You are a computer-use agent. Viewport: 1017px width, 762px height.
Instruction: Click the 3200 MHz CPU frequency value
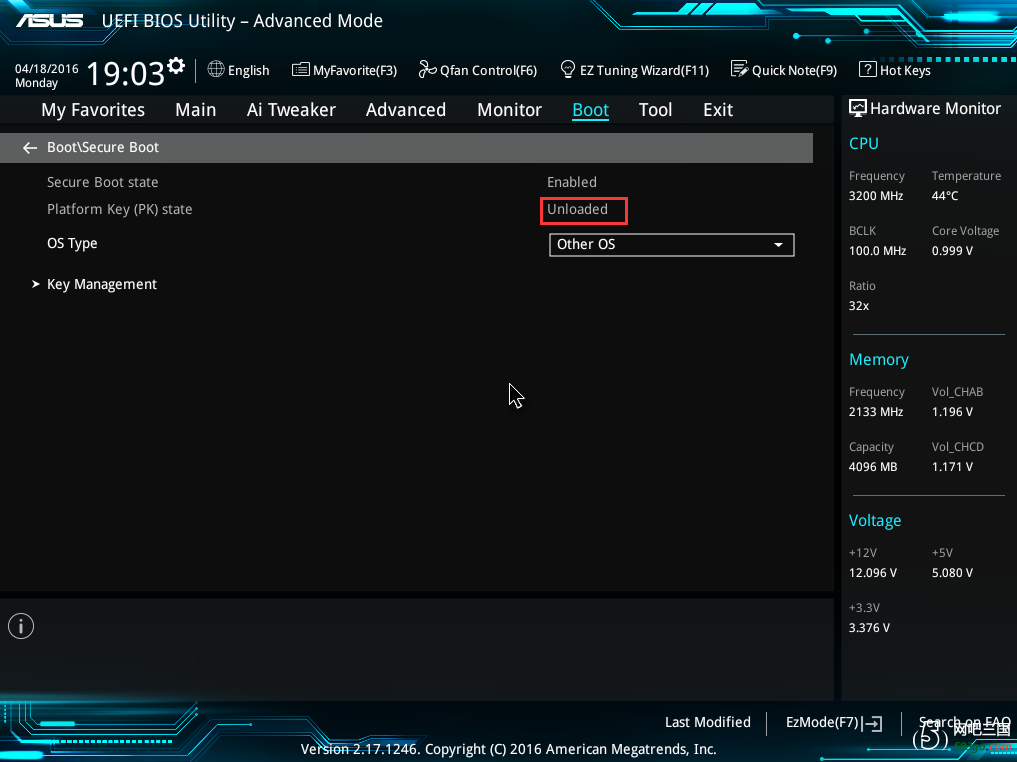pyautogui.click(x=876, y=196)
